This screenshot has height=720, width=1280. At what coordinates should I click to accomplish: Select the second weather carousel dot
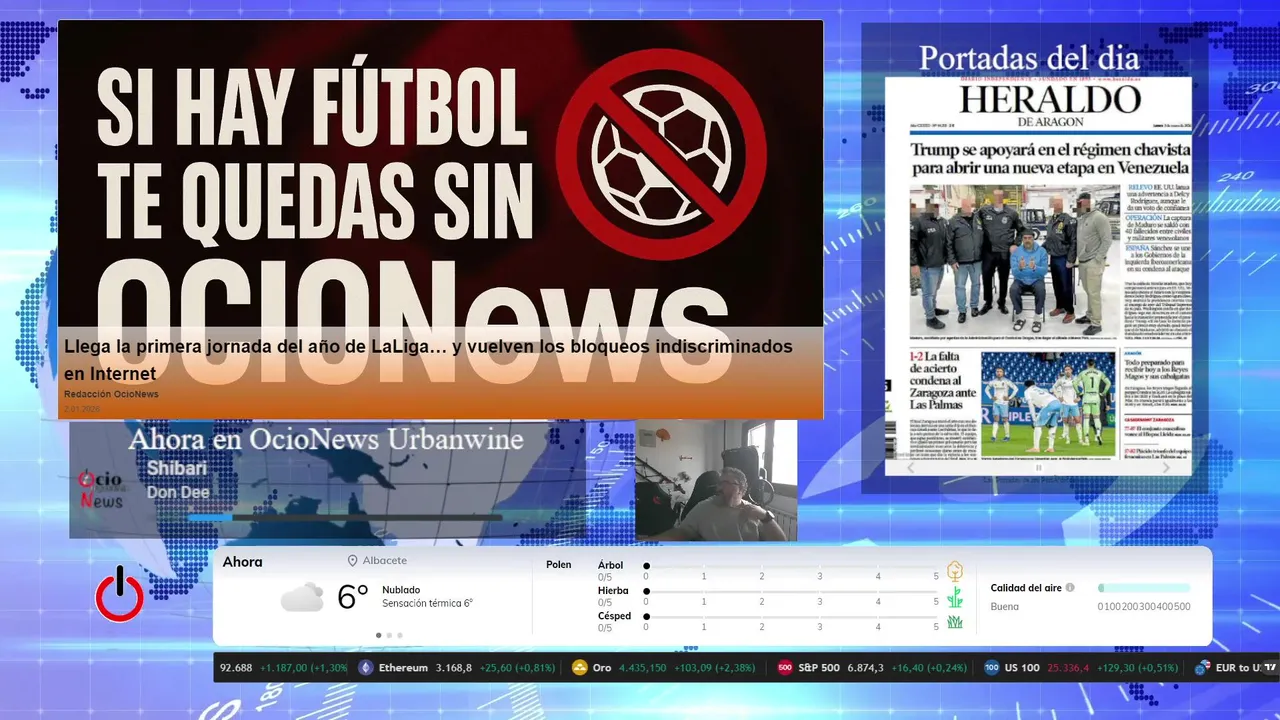tap(389, 635)
